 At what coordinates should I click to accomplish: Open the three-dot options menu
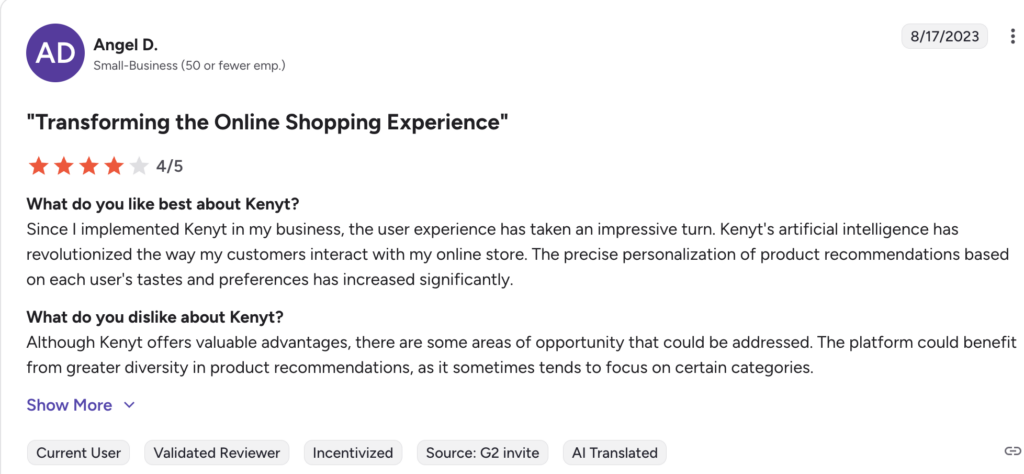coord(1012,38)
